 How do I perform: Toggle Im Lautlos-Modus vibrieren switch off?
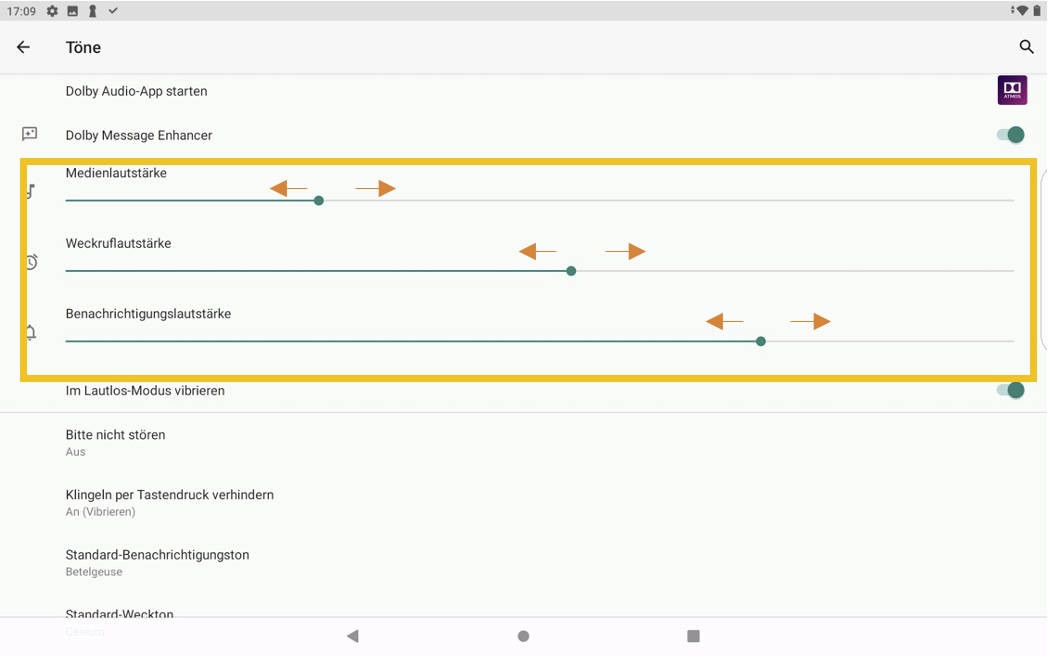(x=1011, y=390)
